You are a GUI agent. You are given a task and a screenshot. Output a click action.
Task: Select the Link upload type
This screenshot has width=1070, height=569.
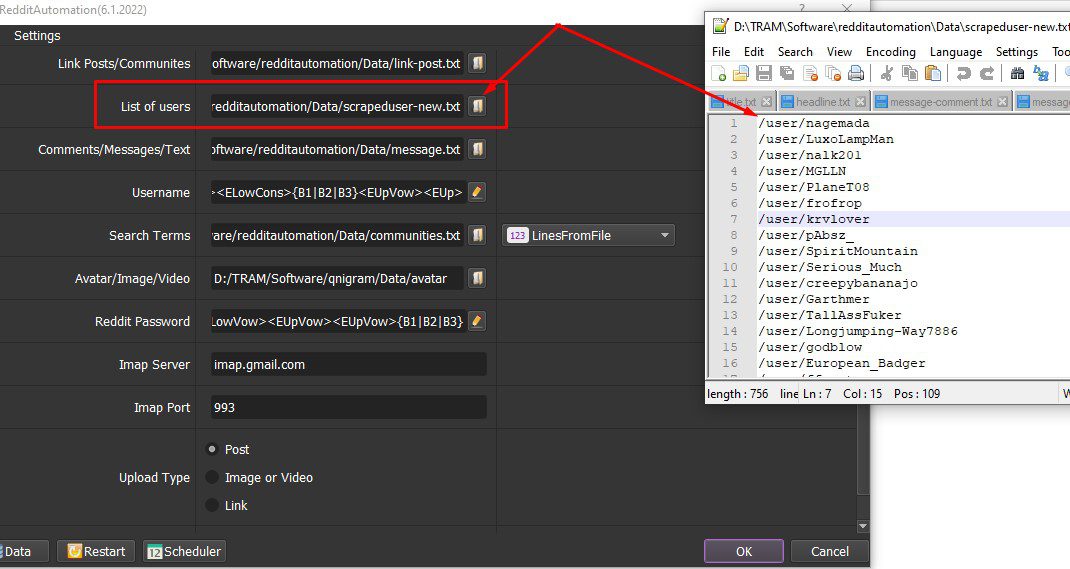(x=212, y=506)
